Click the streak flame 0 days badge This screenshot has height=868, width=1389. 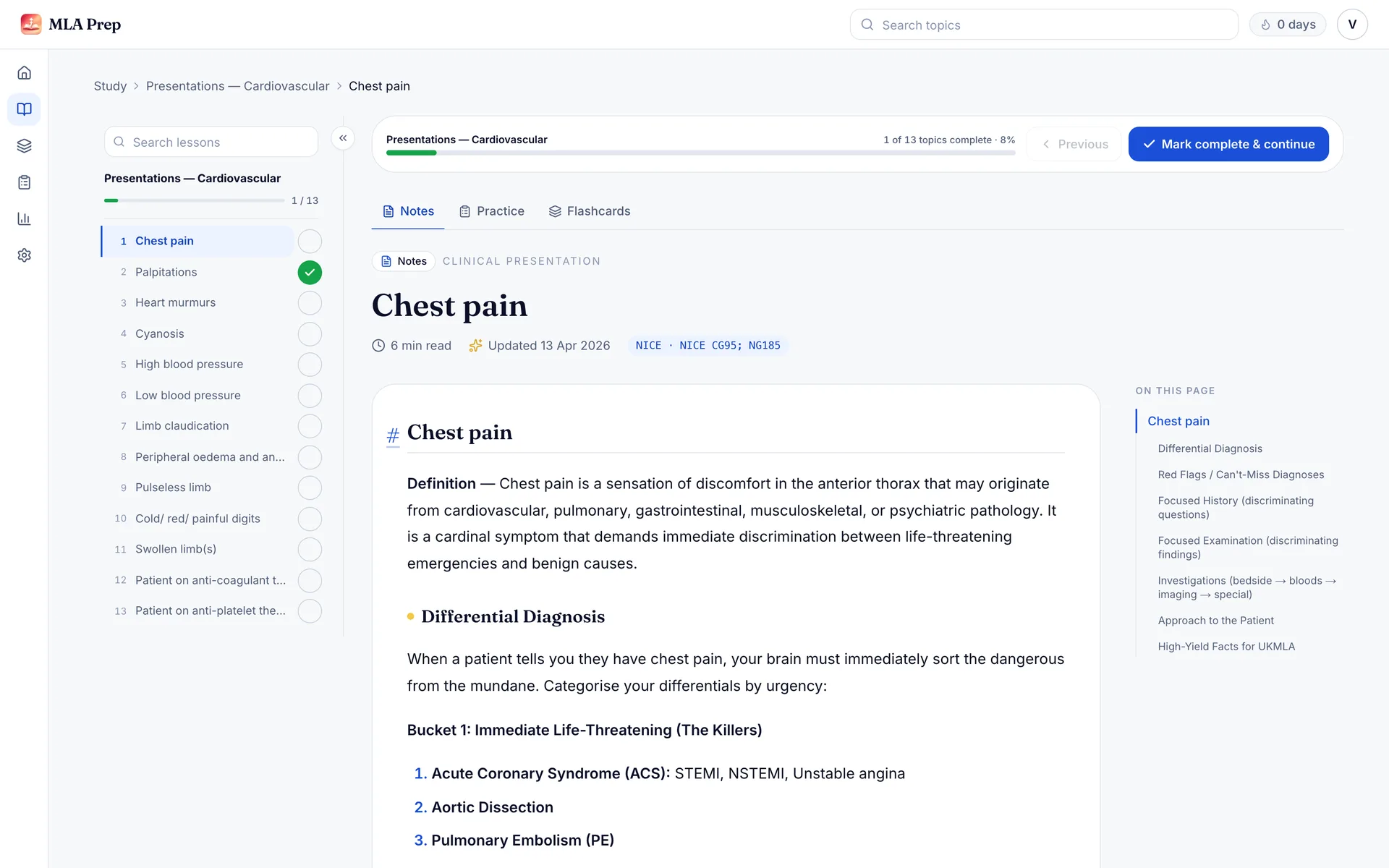(x=1288, y=25)
